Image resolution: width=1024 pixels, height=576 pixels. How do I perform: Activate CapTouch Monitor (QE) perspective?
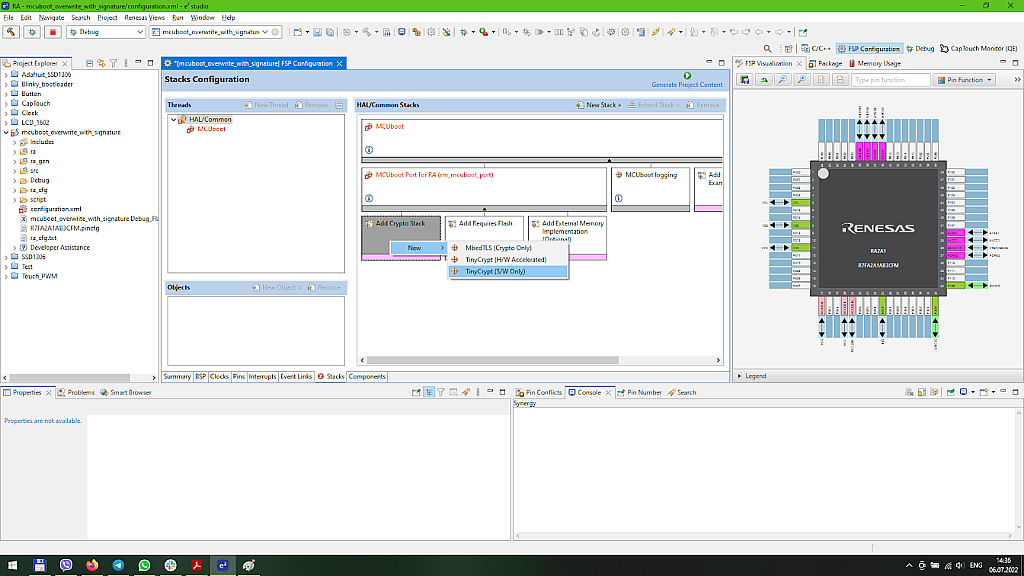click(978, 48)
